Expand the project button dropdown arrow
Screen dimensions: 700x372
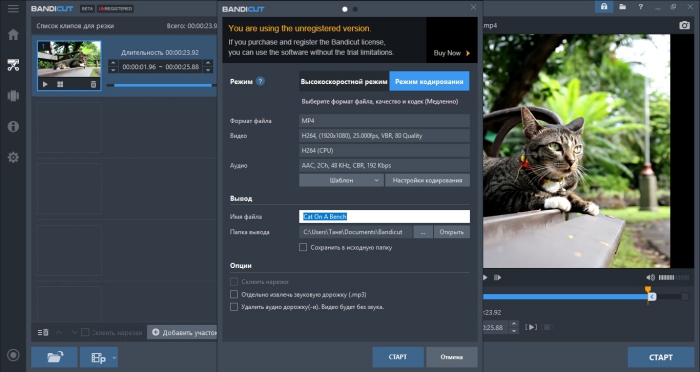[114, 358]
